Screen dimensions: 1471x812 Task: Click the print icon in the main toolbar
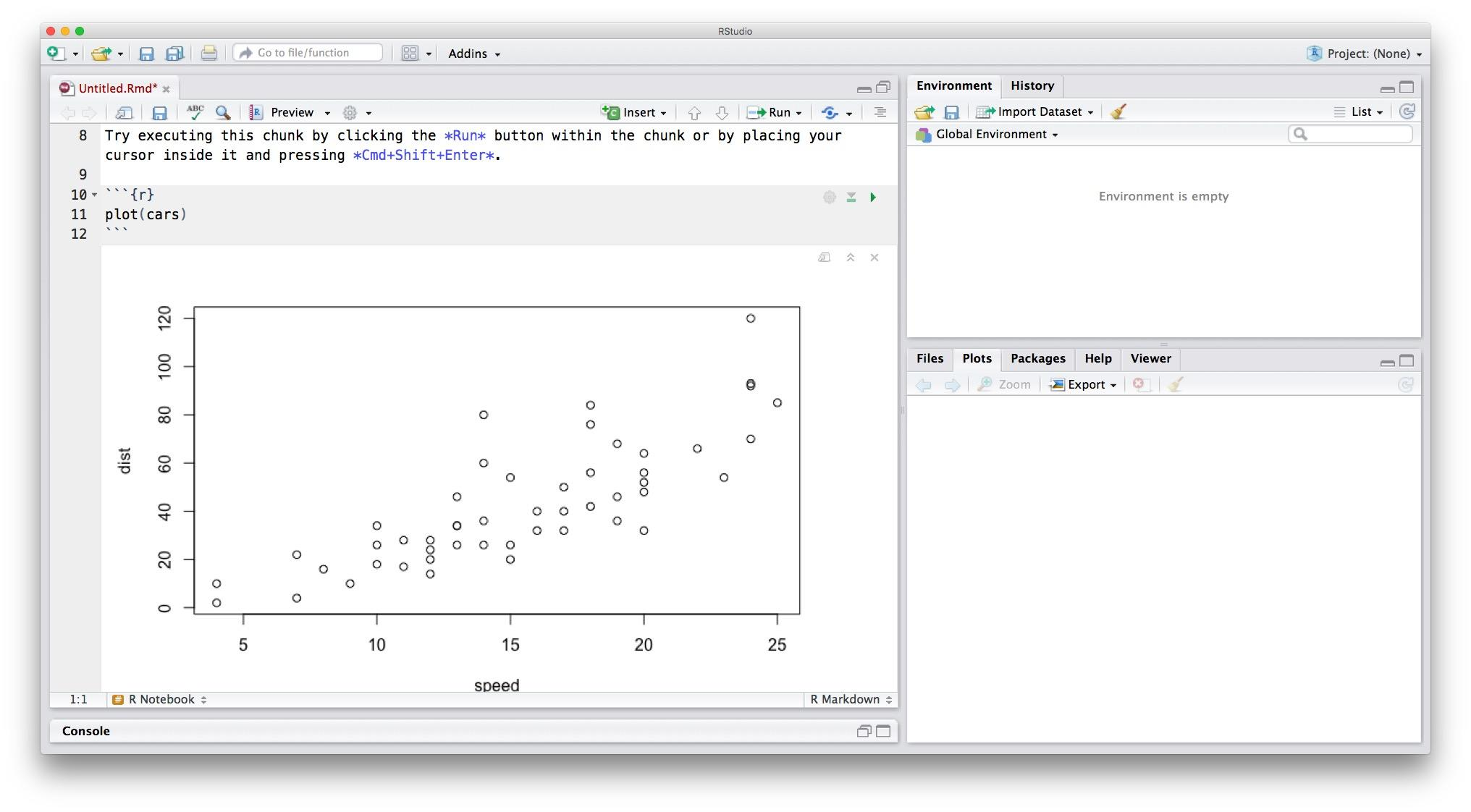[208, 53]
